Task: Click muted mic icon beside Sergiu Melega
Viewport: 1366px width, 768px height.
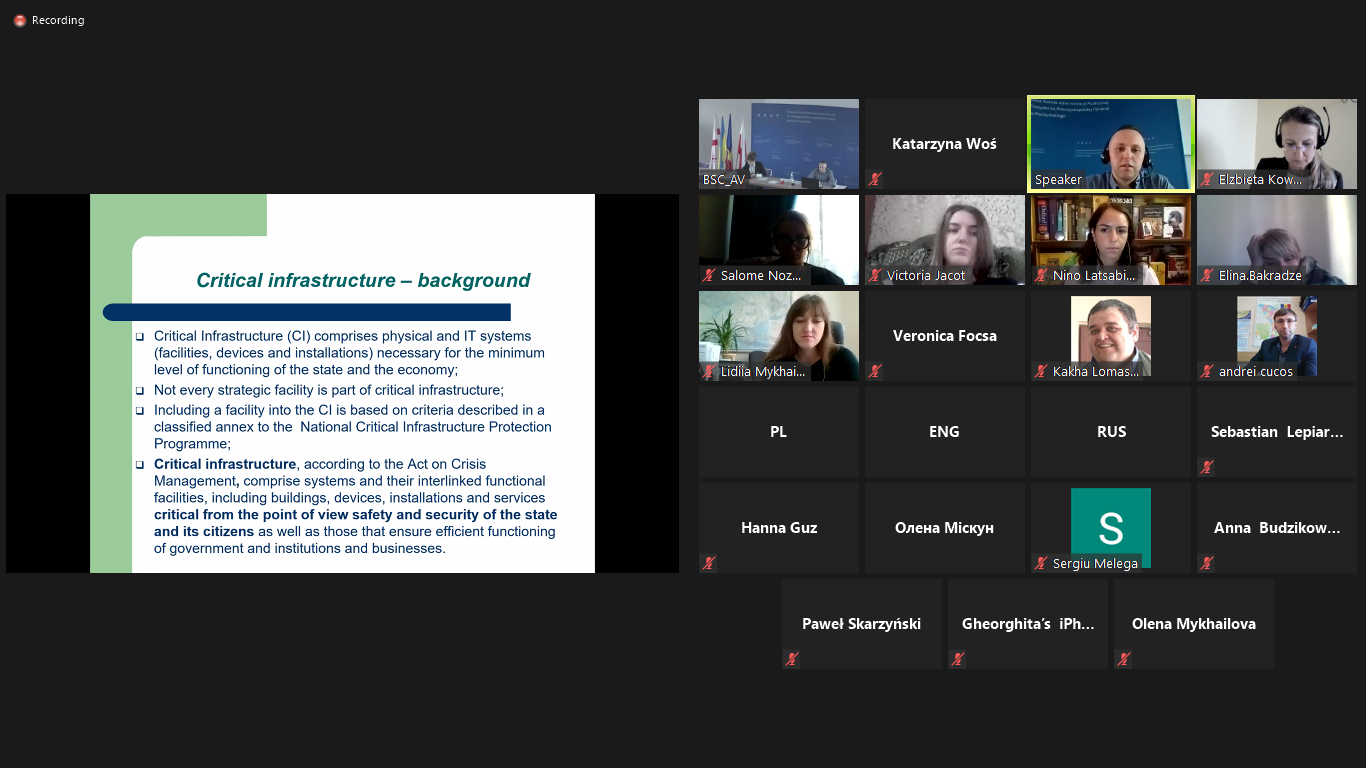Action: click(x=1041, y=564)
